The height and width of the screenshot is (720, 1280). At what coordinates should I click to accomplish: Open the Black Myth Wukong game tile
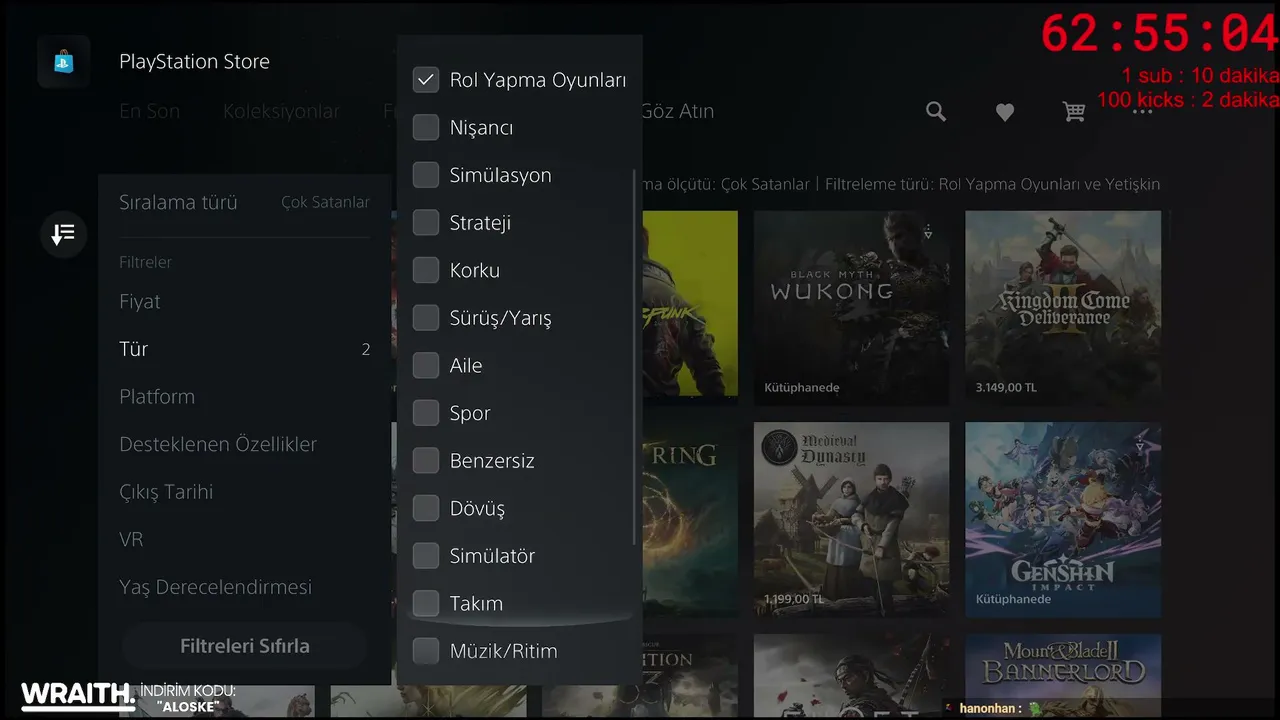[851, 308]
